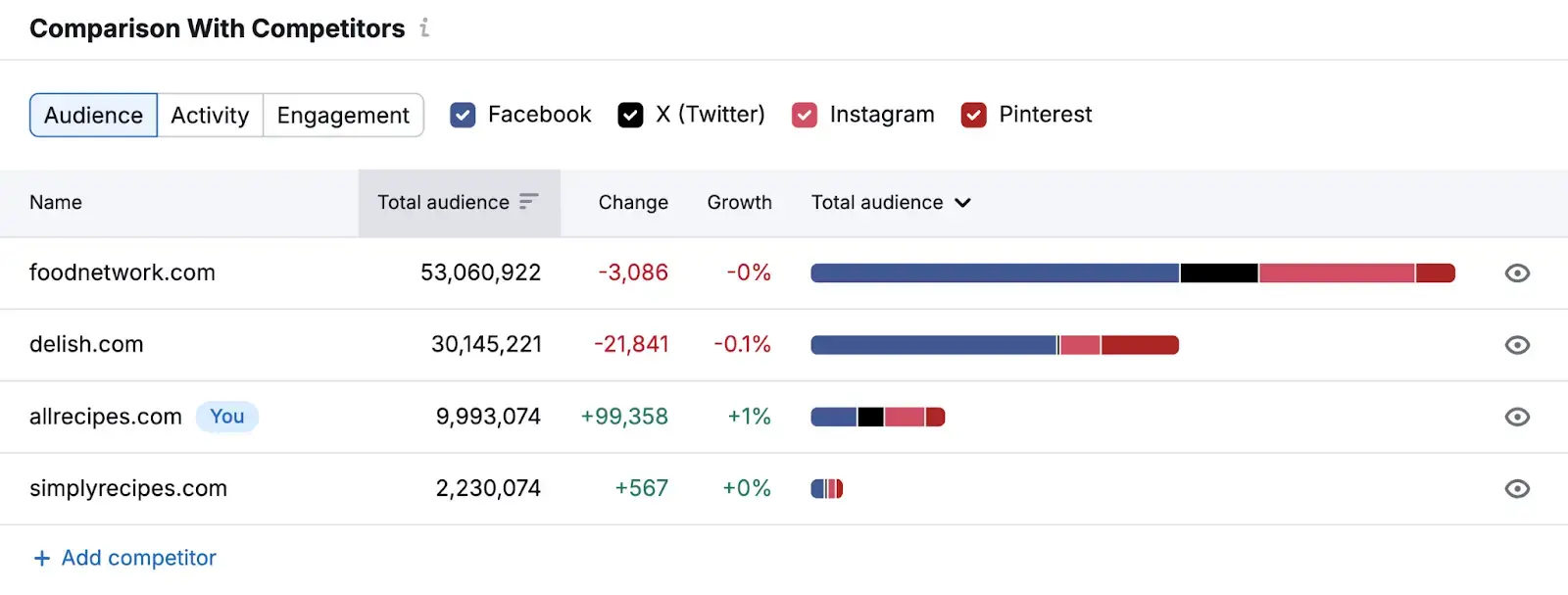Select the Audience tab
Viewport: 1568px width, 595px height.
click(92, 115)
